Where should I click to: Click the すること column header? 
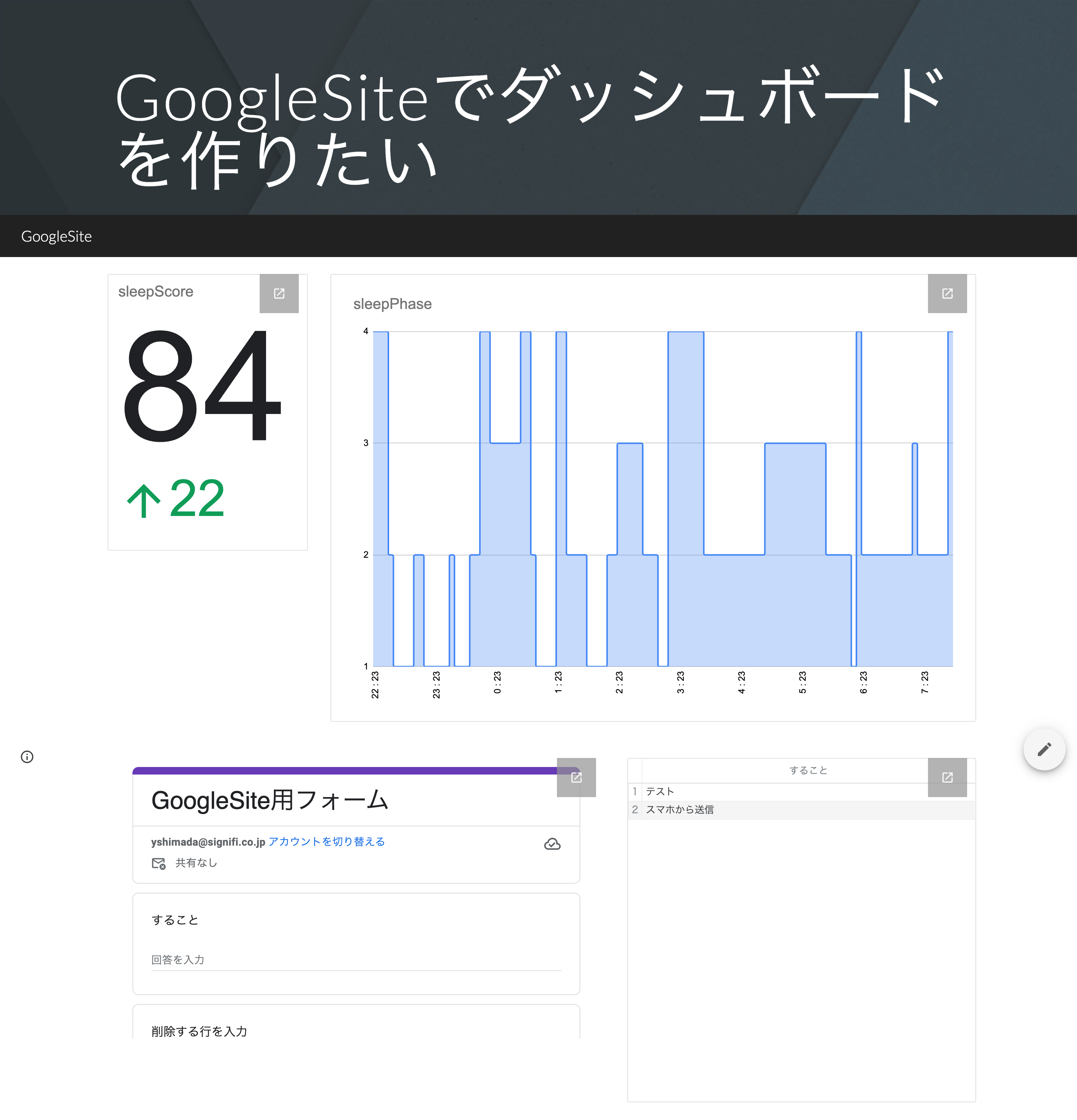point(808,770)
